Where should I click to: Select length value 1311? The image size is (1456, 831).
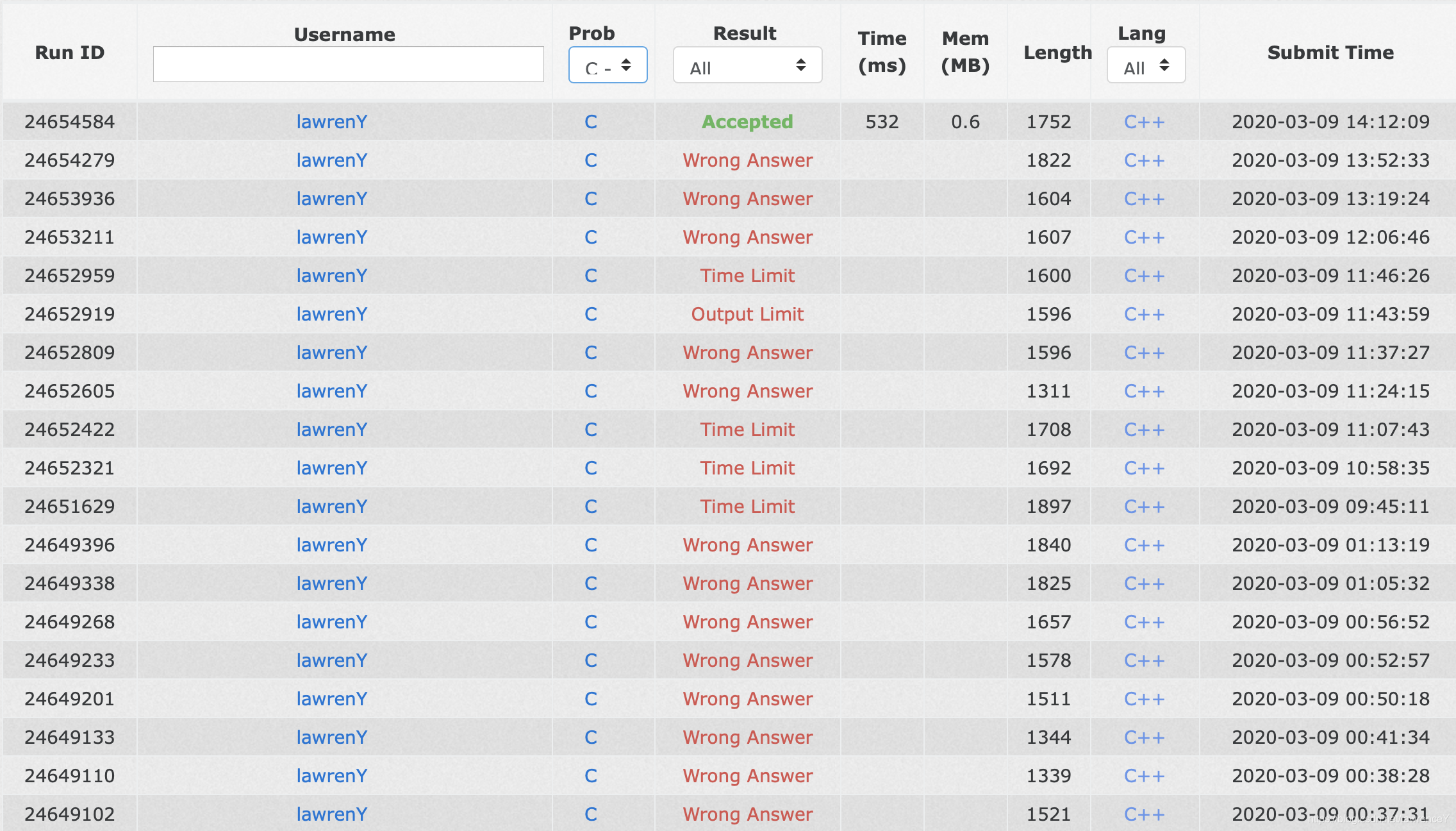pos(1049,391)
